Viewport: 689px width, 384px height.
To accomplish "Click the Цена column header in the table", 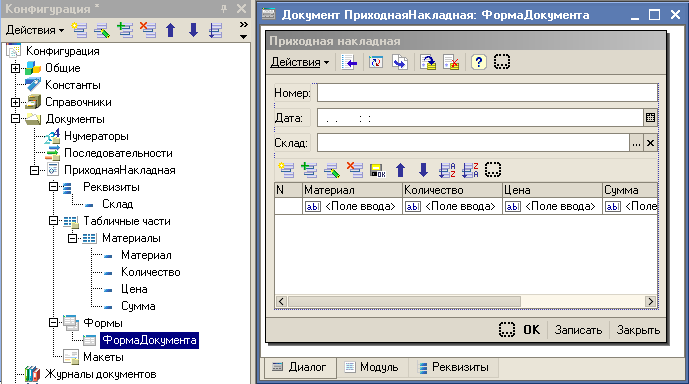I will click(552, 190).
